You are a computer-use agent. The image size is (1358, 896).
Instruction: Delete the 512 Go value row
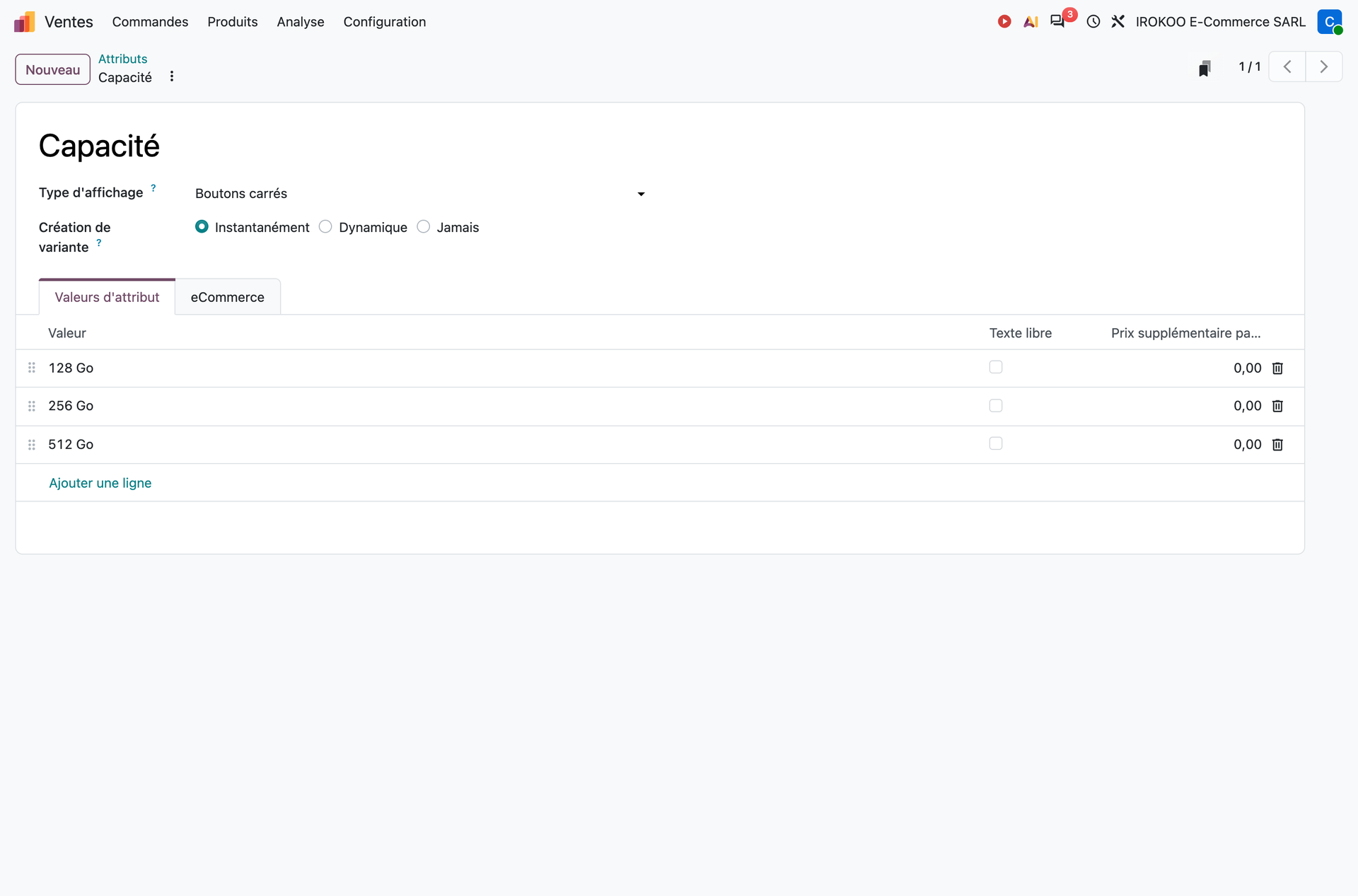tap(1277, 445)
